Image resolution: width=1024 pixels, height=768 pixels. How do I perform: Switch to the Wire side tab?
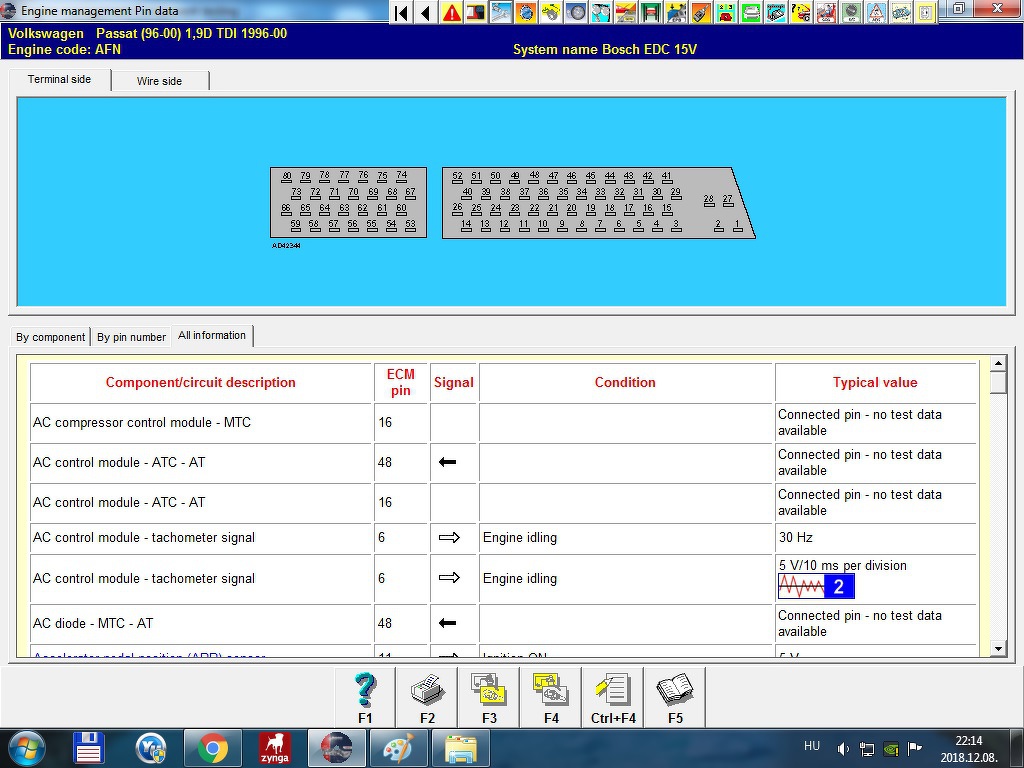pos(159,81)
